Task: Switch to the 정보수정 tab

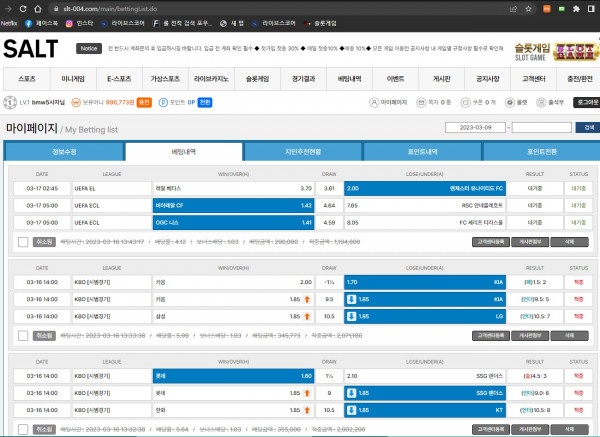Action: [x=63, y=151]
